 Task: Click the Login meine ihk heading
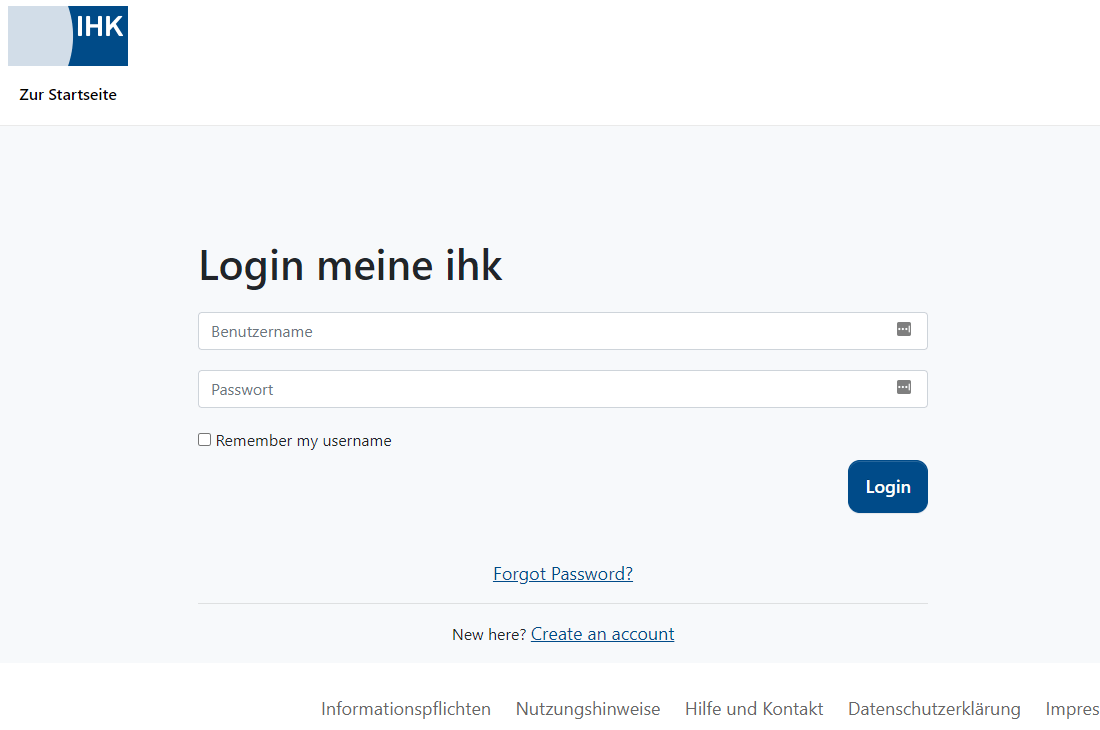pos(350,266)
